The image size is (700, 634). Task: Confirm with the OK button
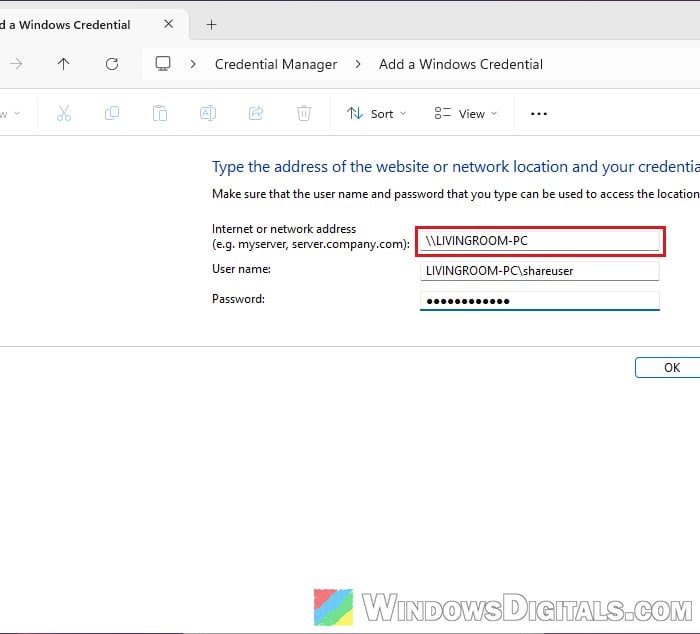click(667, 367)
